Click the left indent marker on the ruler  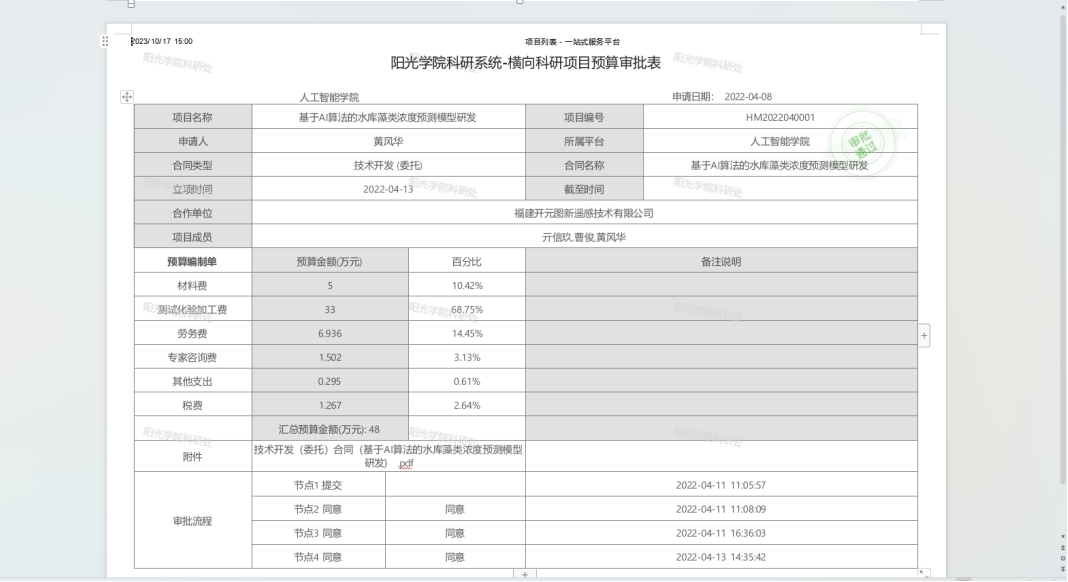(131, 4)
